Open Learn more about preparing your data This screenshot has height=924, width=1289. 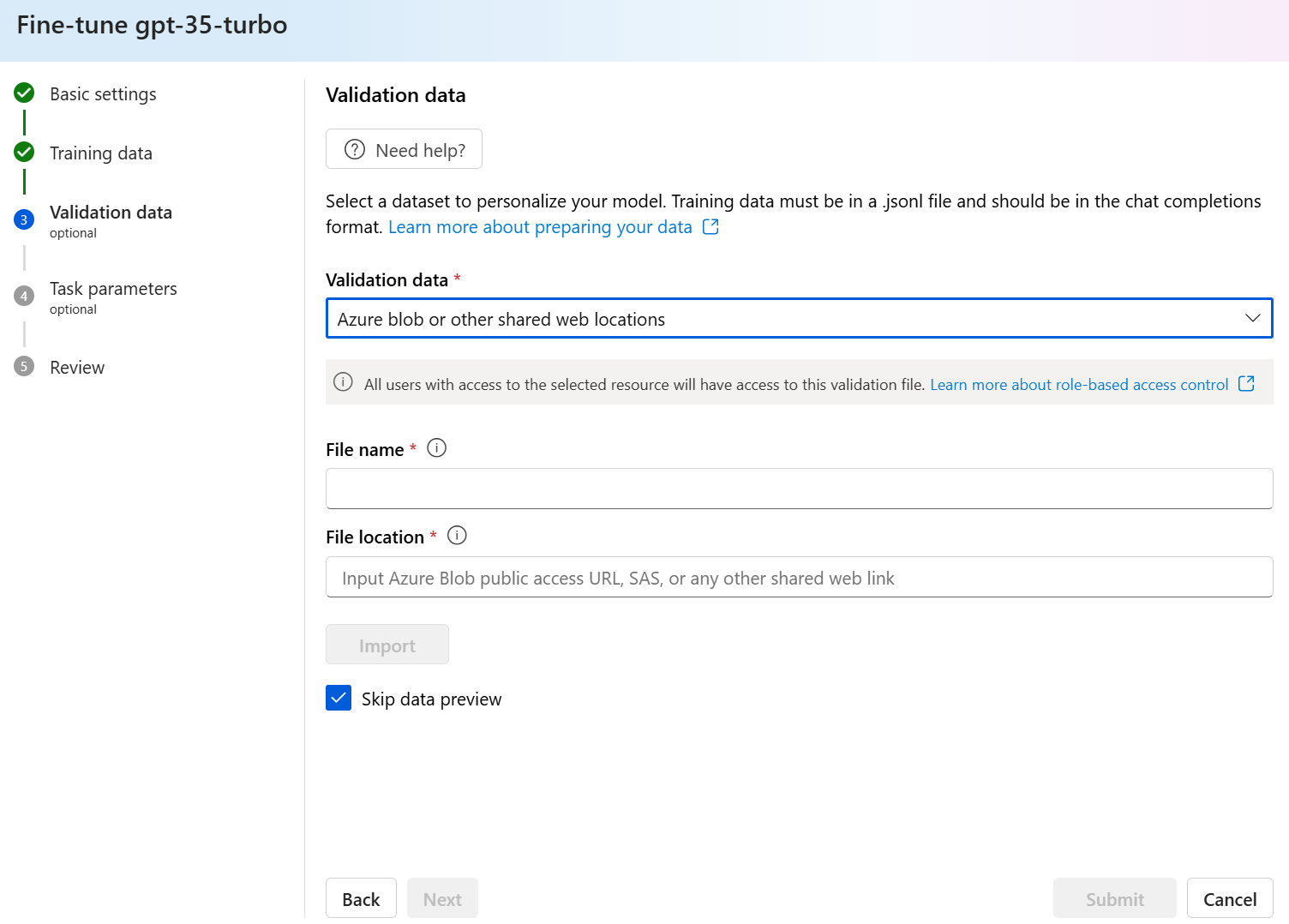tap(540, 227)
